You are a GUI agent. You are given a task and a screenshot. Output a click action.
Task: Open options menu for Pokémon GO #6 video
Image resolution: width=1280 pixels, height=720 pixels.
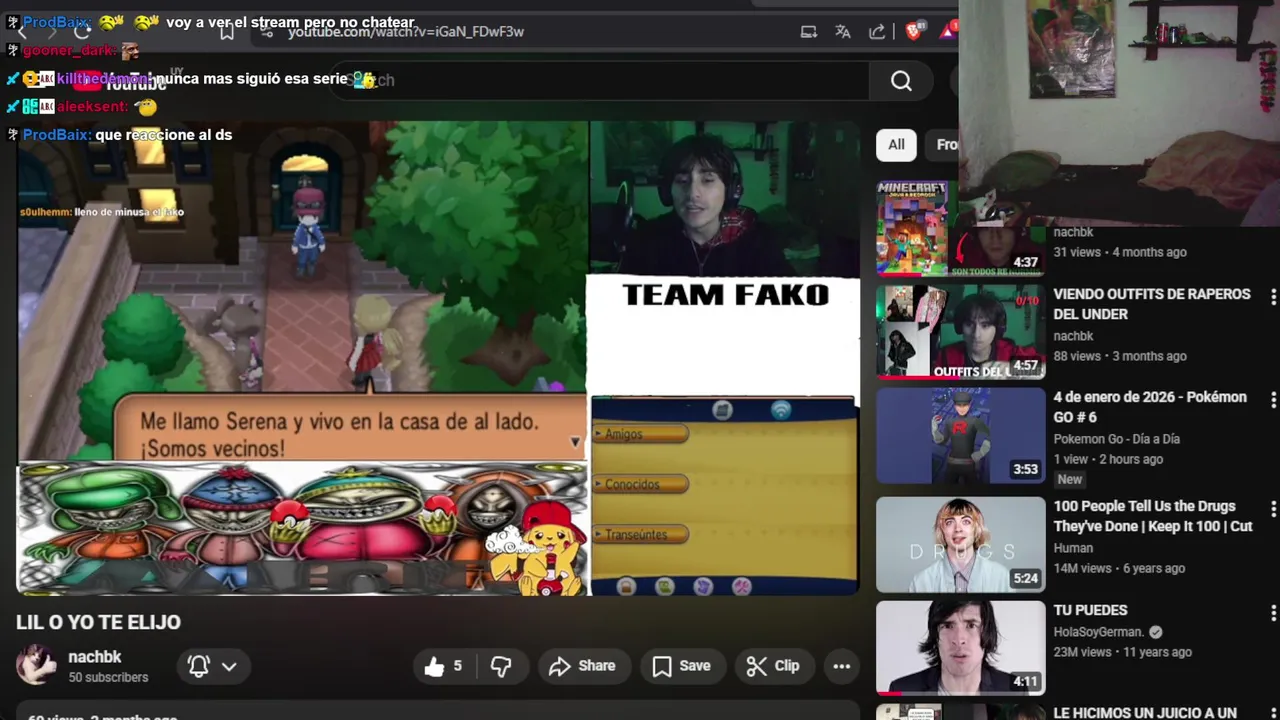[x=1273, y=400]
